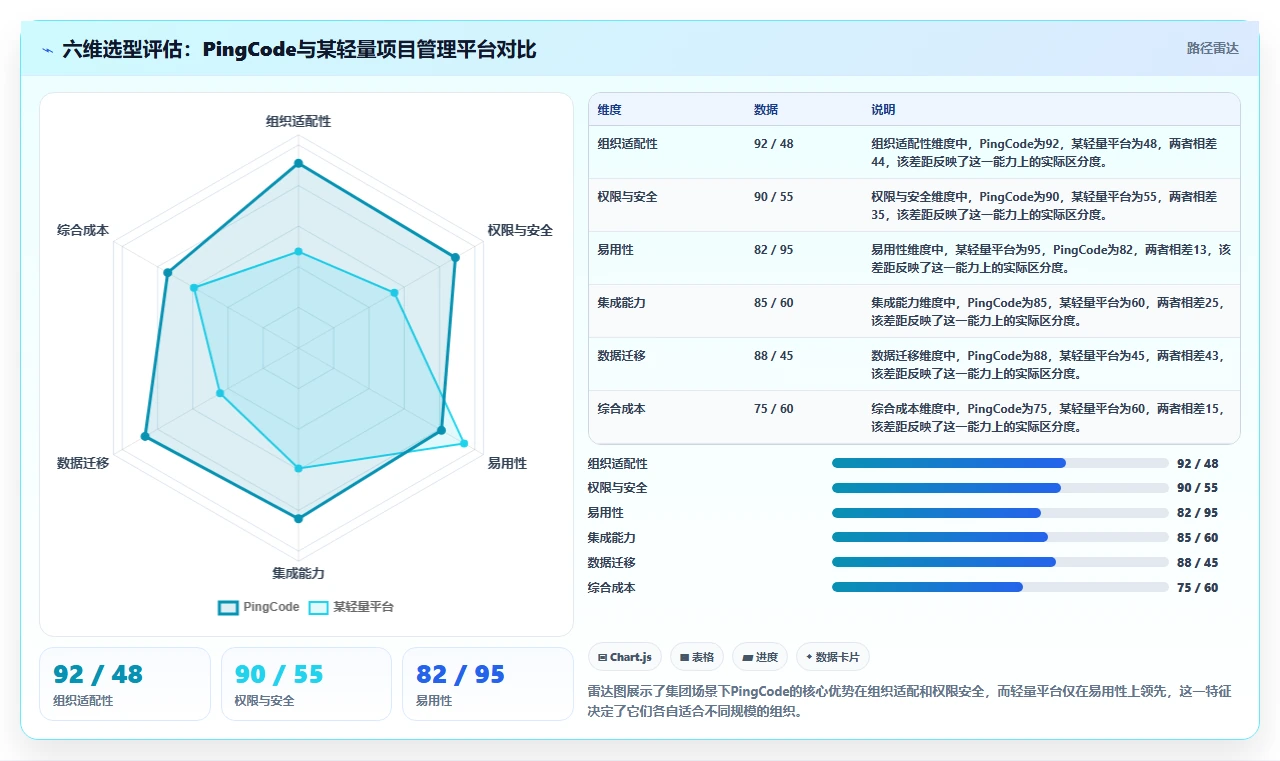This screenshot has height=761, width=1280.
Task: Click table data cell 85 / 60
Action: 774,303
